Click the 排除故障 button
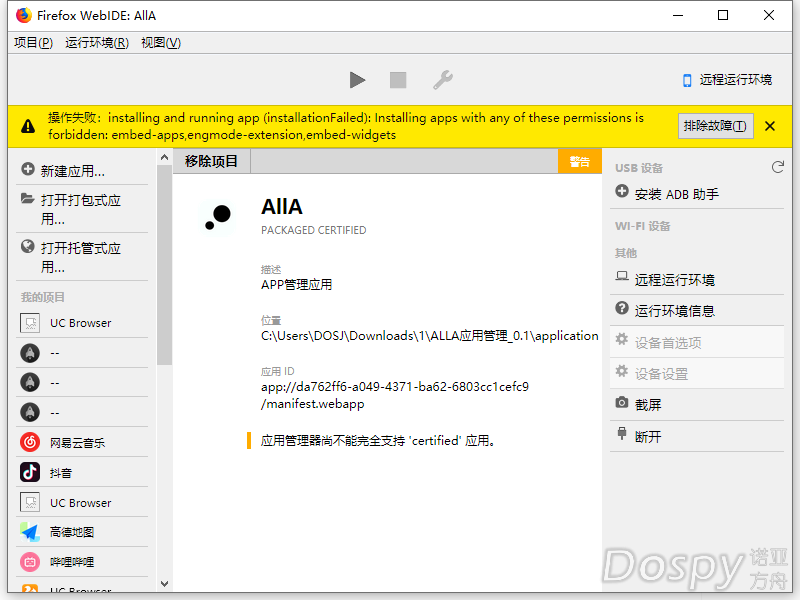 coord(715,126)
